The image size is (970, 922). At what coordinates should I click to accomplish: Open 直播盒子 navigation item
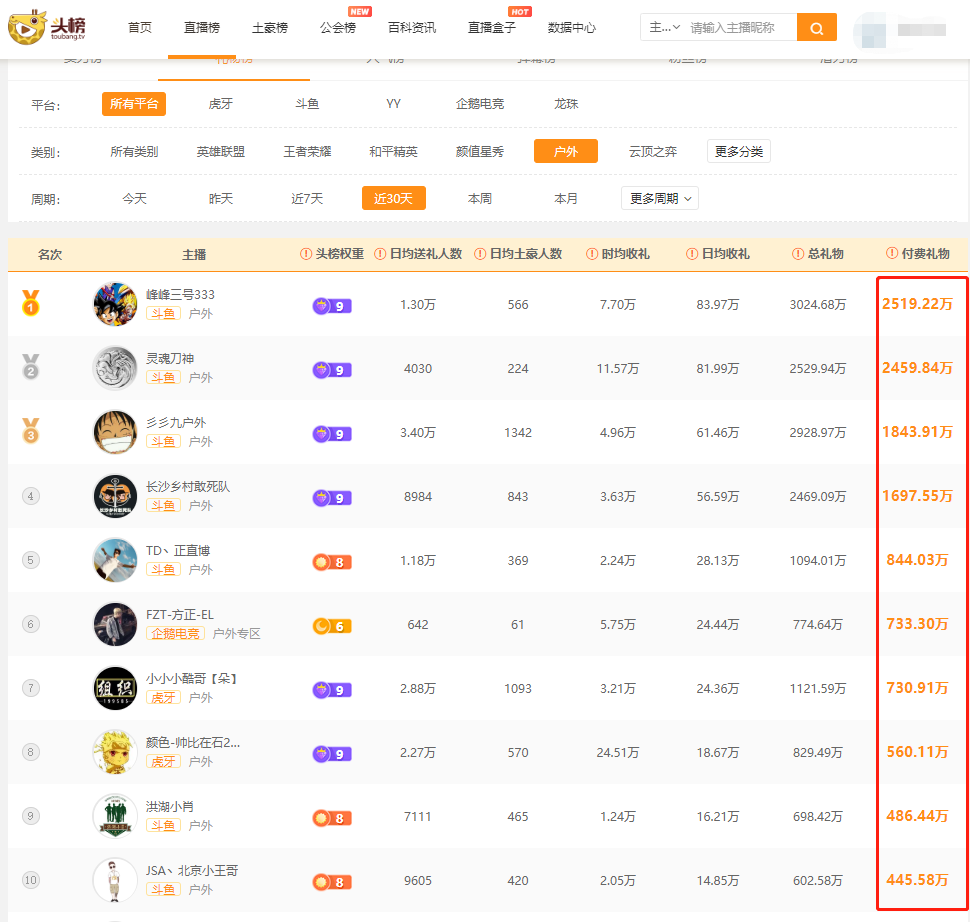click(492, 28)
